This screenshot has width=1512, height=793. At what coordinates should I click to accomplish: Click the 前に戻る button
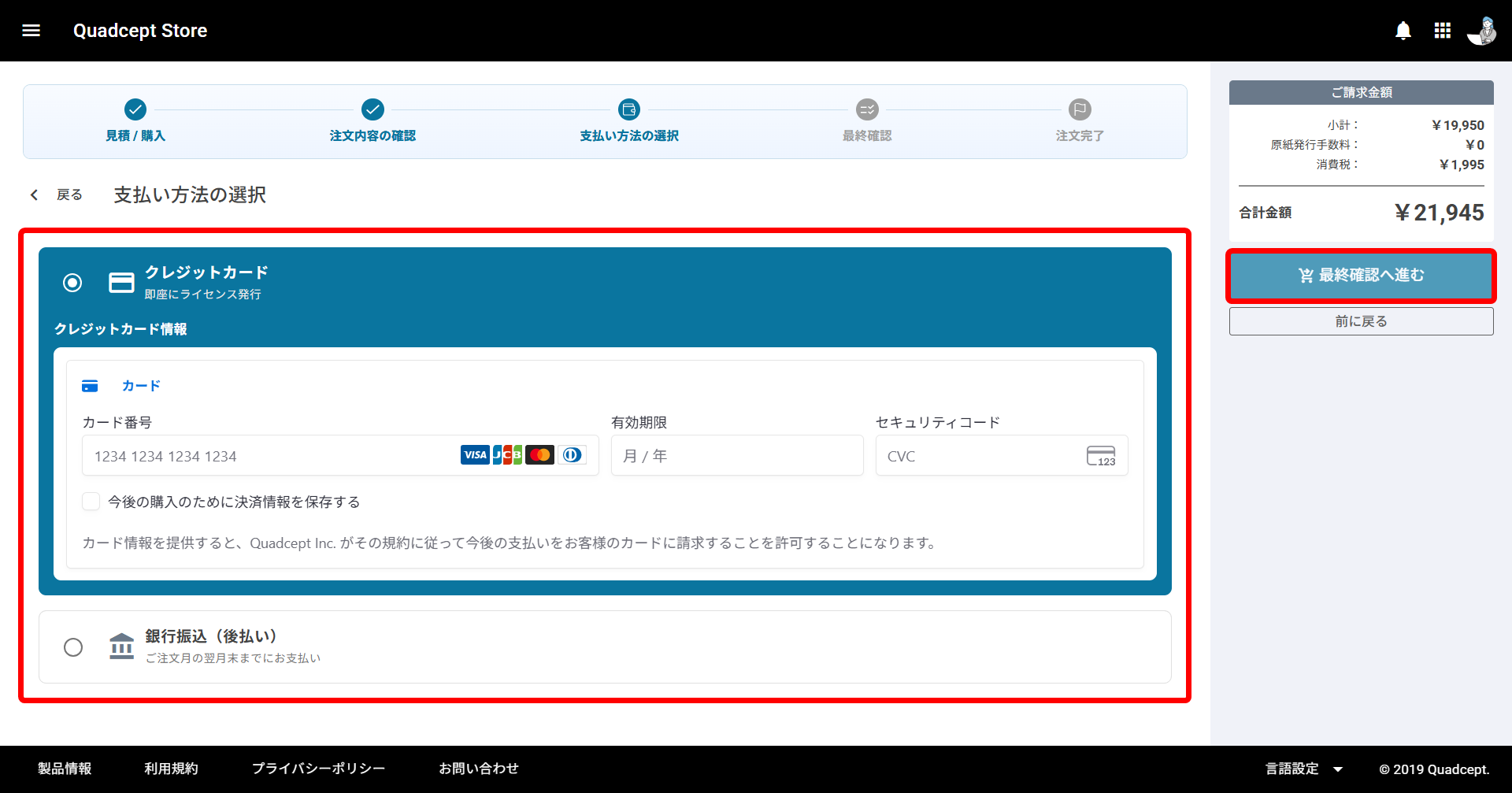coord(1361,321)
